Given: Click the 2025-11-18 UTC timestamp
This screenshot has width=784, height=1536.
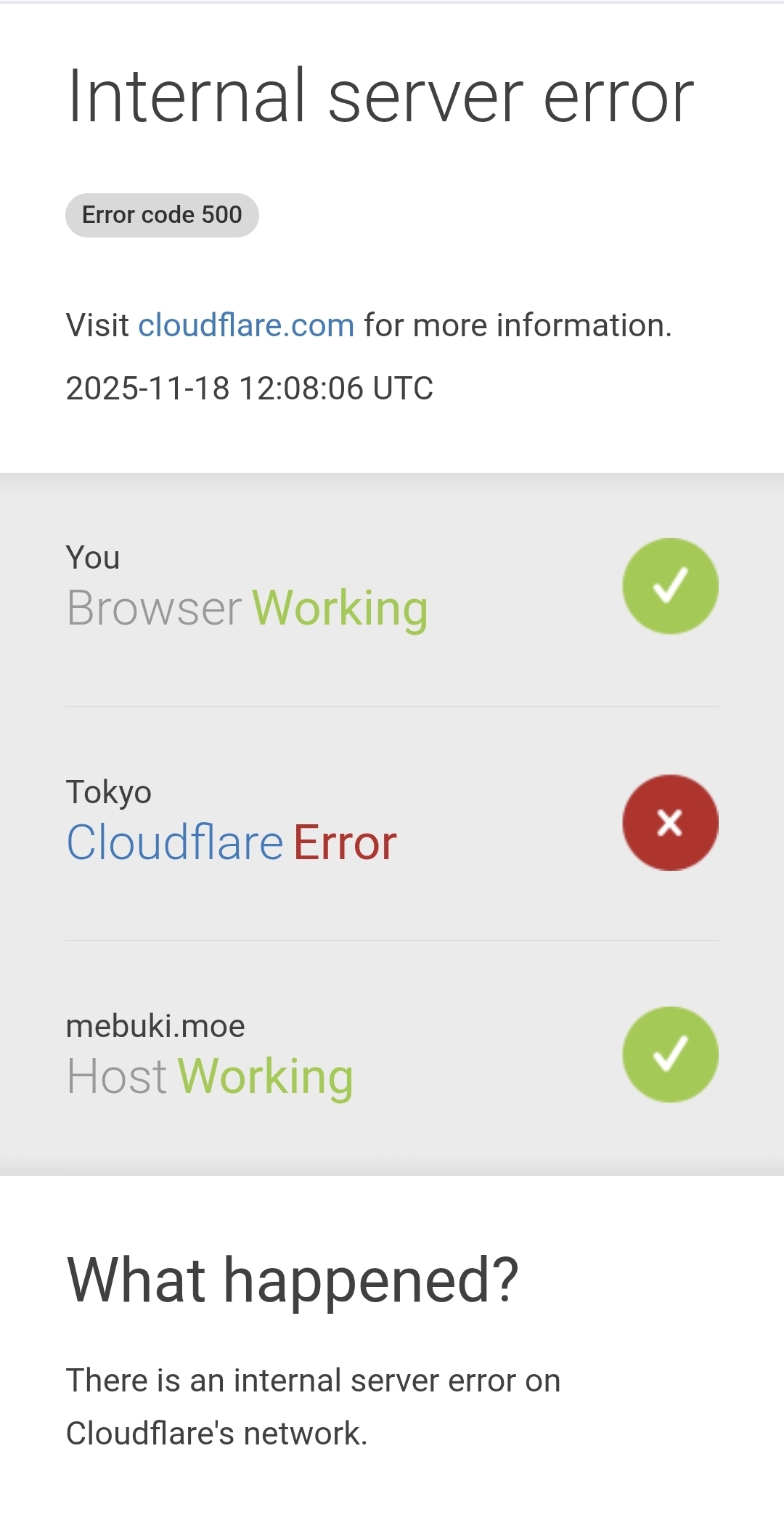Looking at the screenshot, I should point(249,388).
